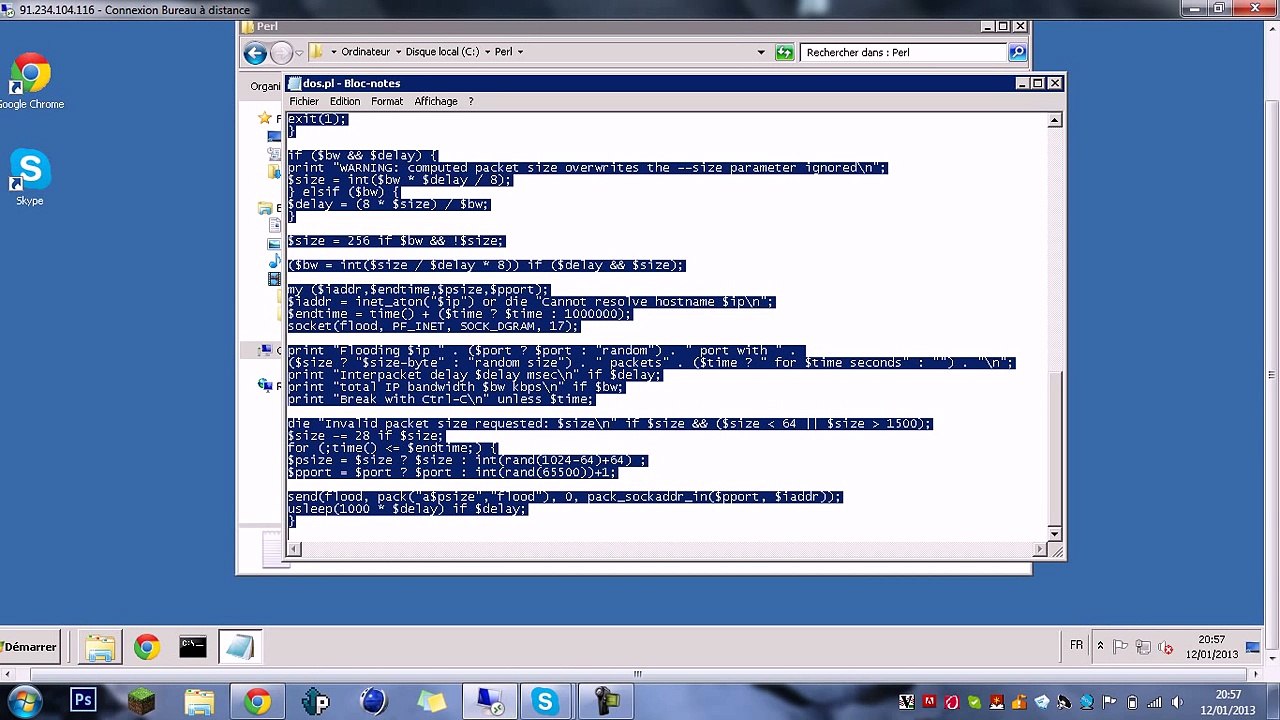Click the local Windows Start orb
This screenshot has height=720, width=1280.
click(x=24, y=701)
